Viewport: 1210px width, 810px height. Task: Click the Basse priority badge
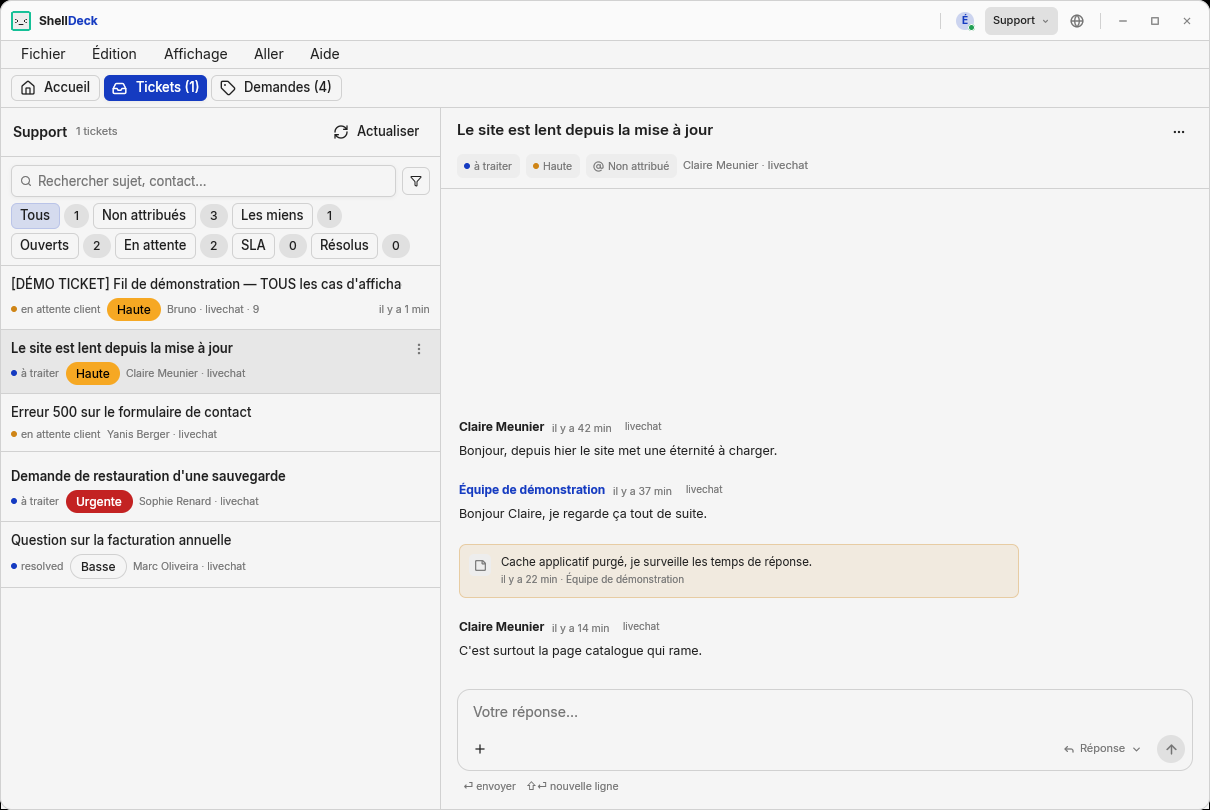tap(98, 567)
